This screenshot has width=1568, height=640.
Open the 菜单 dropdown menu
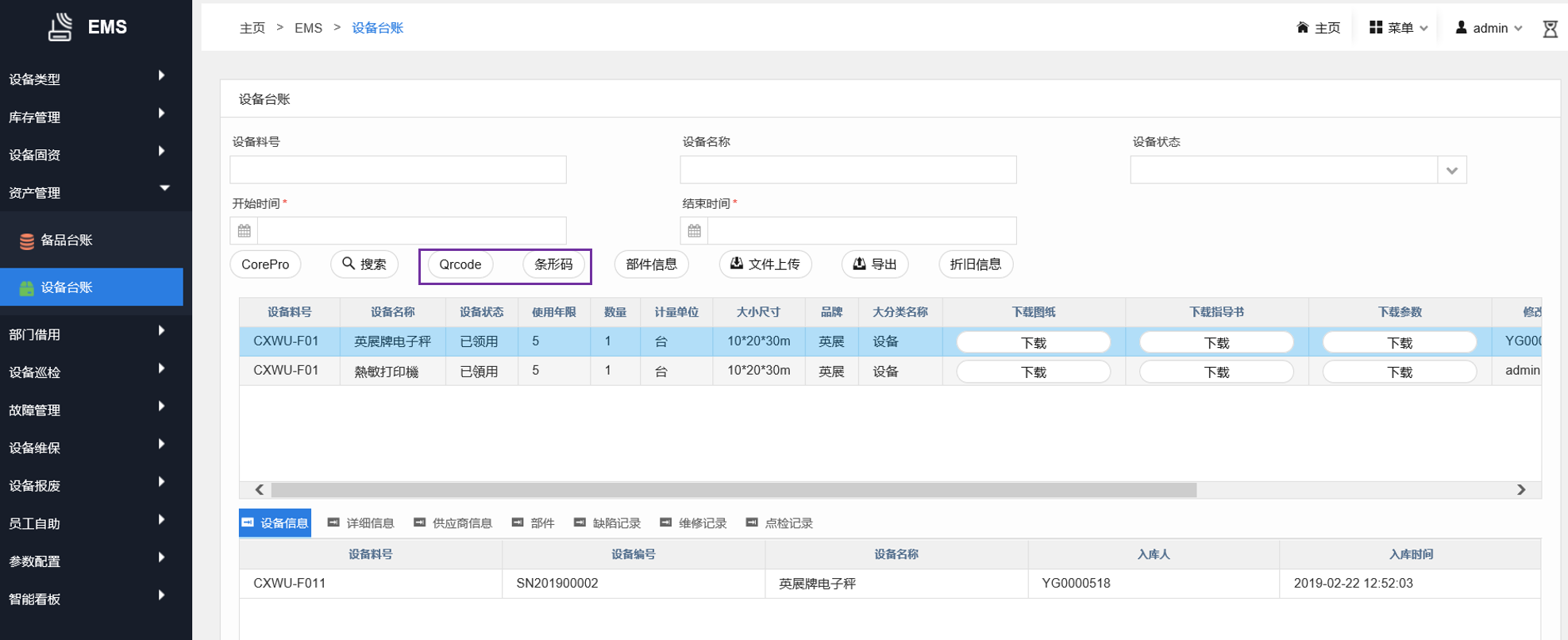coord(1399,28)
